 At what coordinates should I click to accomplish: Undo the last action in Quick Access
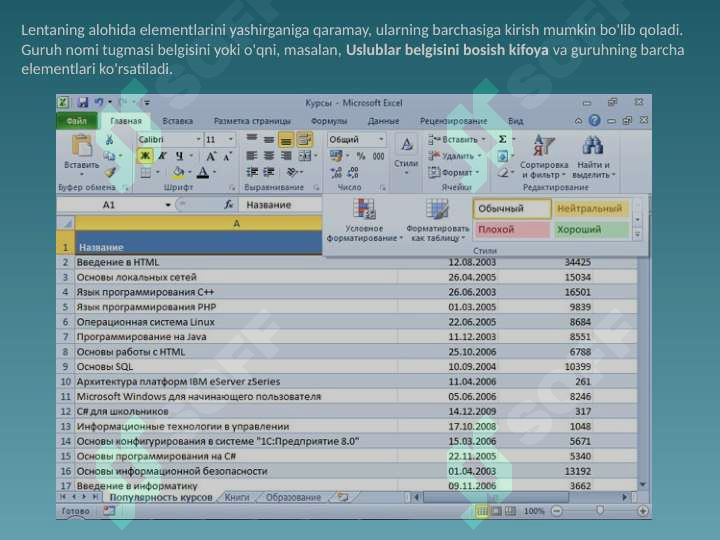click(x=99, y=102)
